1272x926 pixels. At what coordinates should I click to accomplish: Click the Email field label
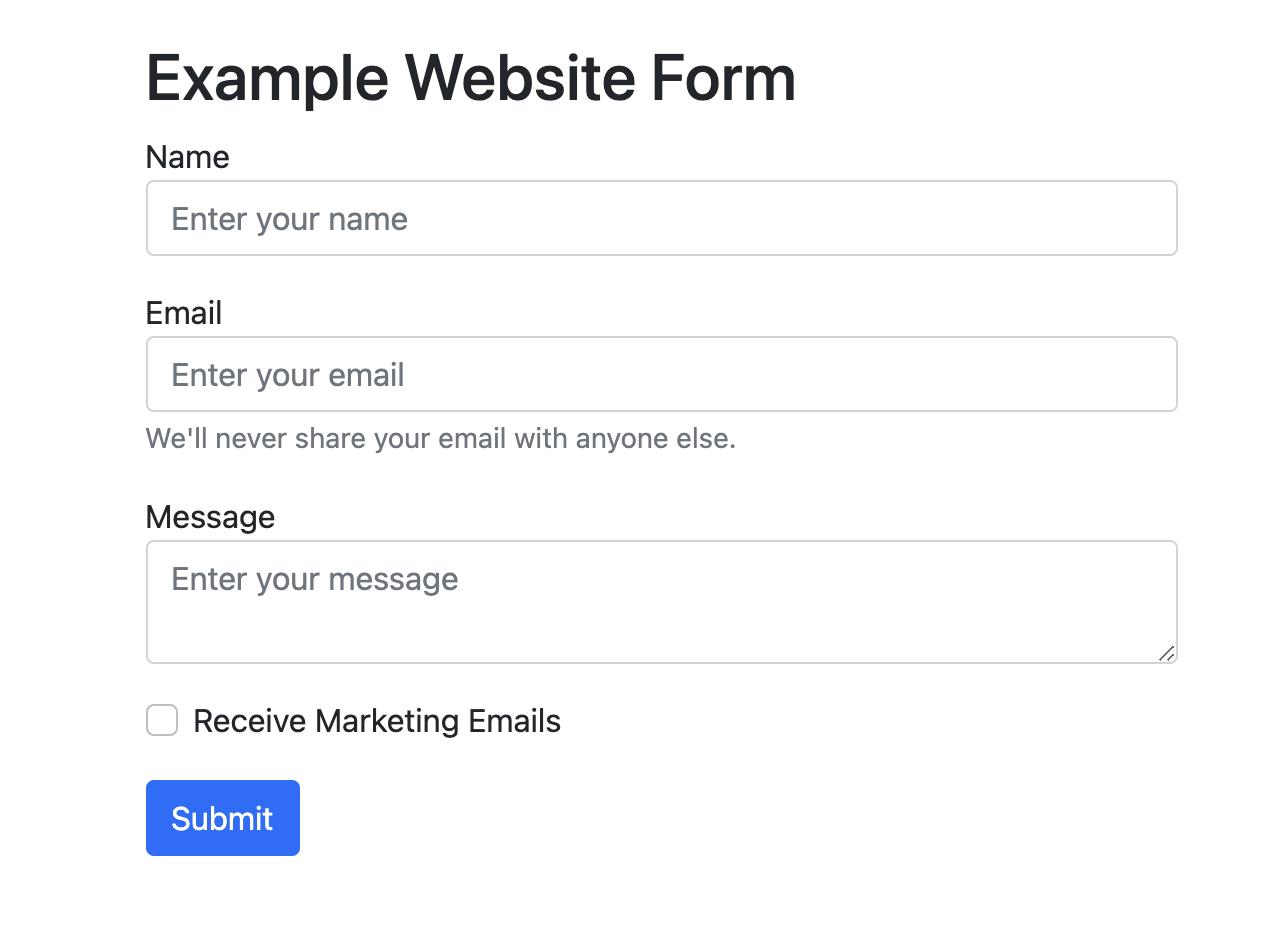pos(184,313)
